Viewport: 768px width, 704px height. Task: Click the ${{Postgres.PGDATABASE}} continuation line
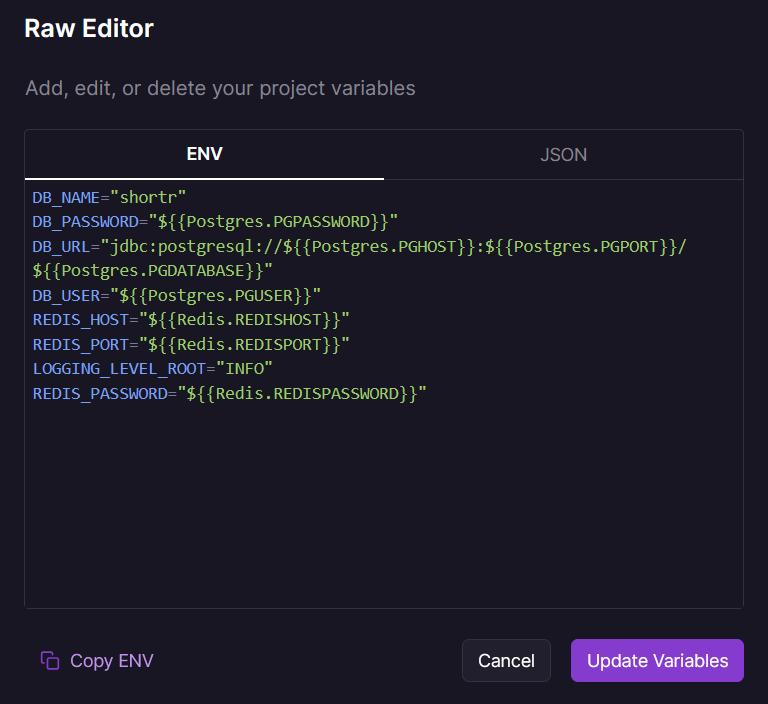tap(152, 271)
